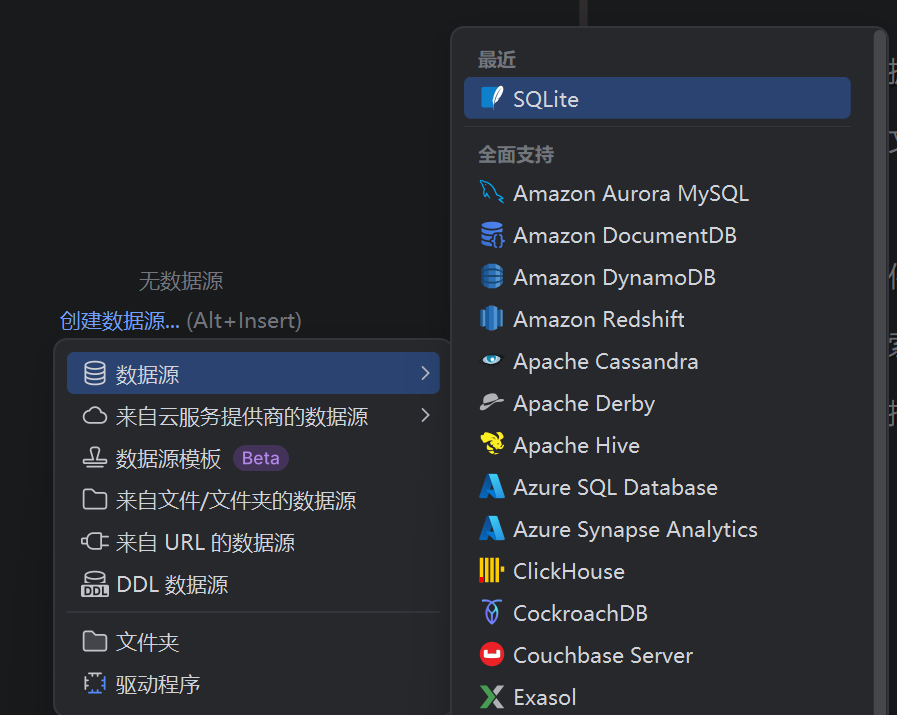The width and height of the screenshot is (897, 715).
Task: Click the CockroachDB icon
Action: click(x=492, y=612)
